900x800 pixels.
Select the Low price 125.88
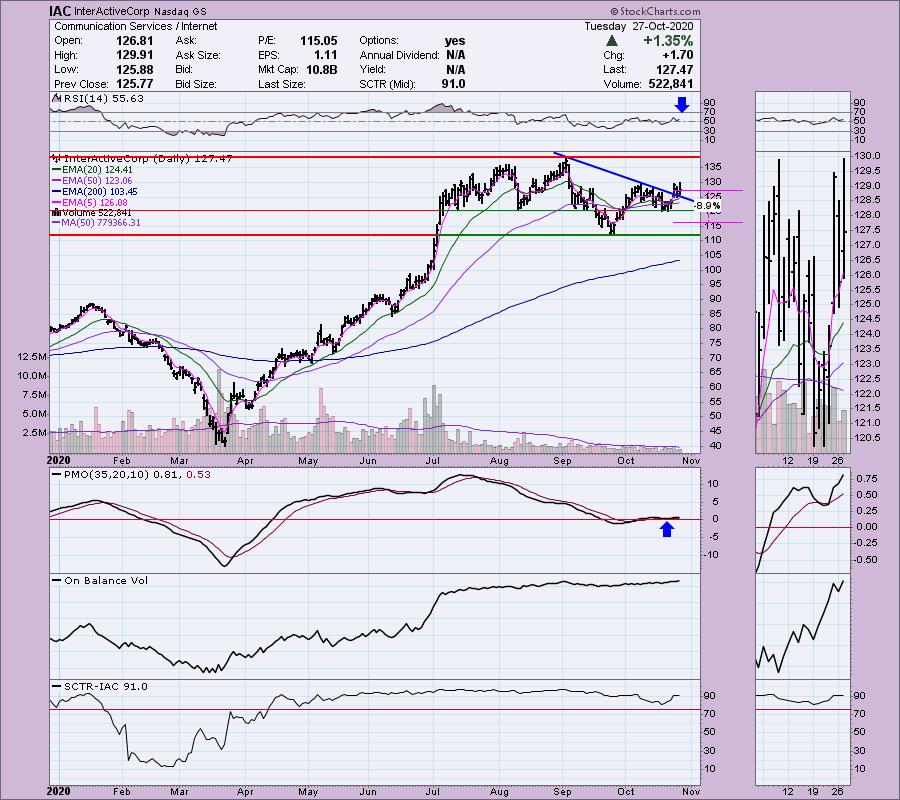(135, 69)
